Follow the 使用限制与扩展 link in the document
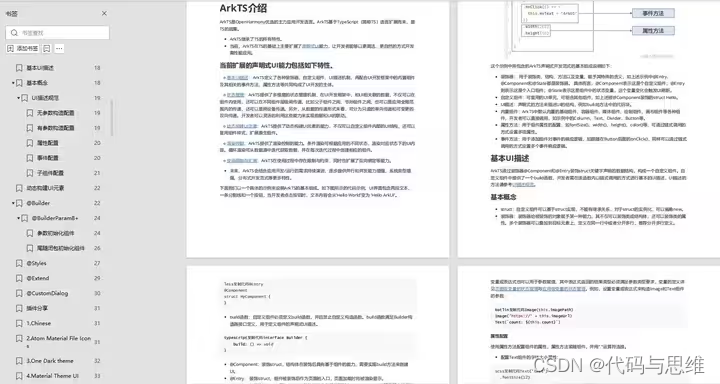Image resolution: width=720 pixels, height=384 pixels. click(242, 161)
